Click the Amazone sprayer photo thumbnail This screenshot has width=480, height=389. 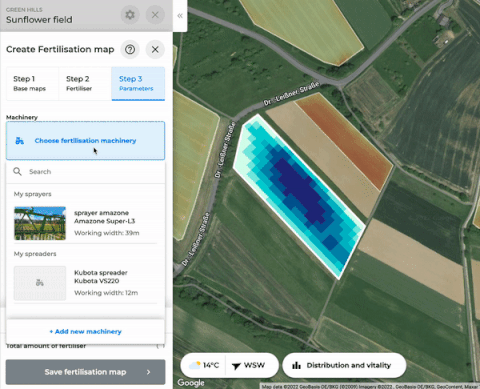click(40, 223)
